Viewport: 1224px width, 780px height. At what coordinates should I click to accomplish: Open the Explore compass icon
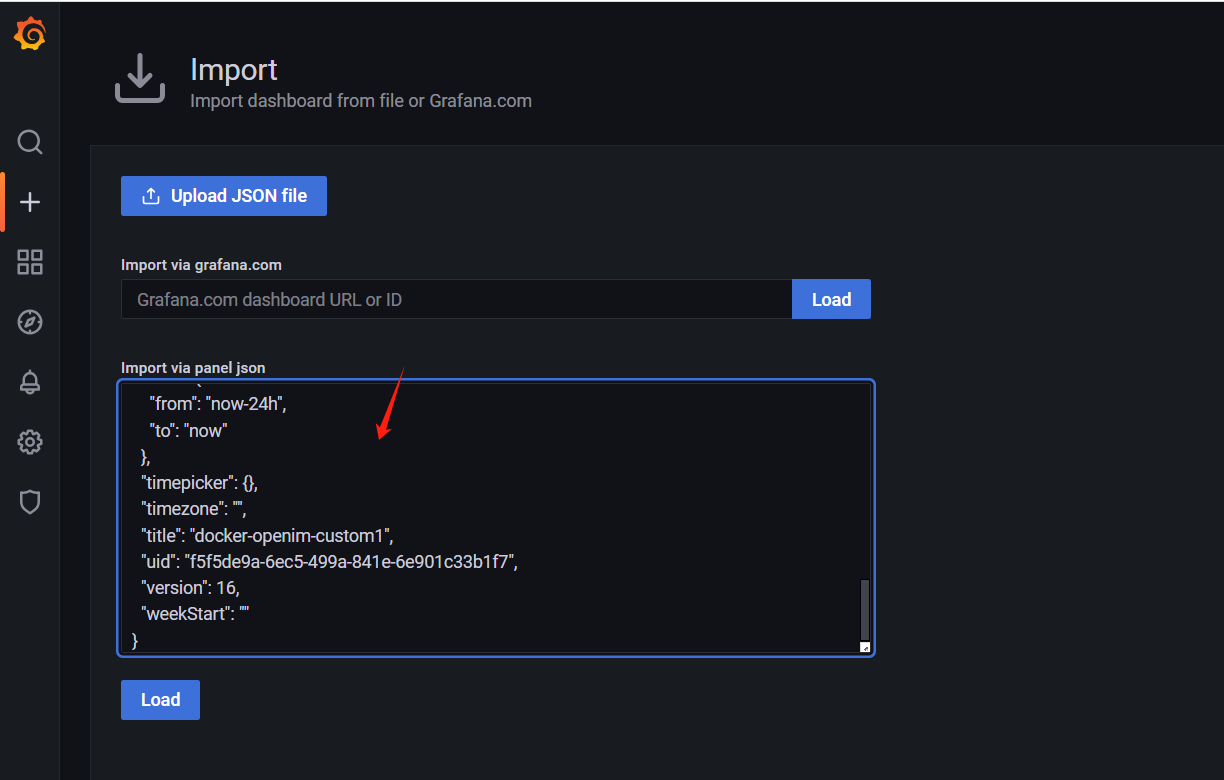[x=30, y=322]
